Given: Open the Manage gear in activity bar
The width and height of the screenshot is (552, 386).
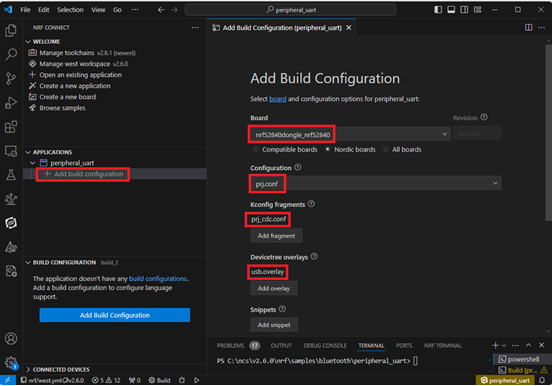Looking at the screenshot, I should coord(11,362).
